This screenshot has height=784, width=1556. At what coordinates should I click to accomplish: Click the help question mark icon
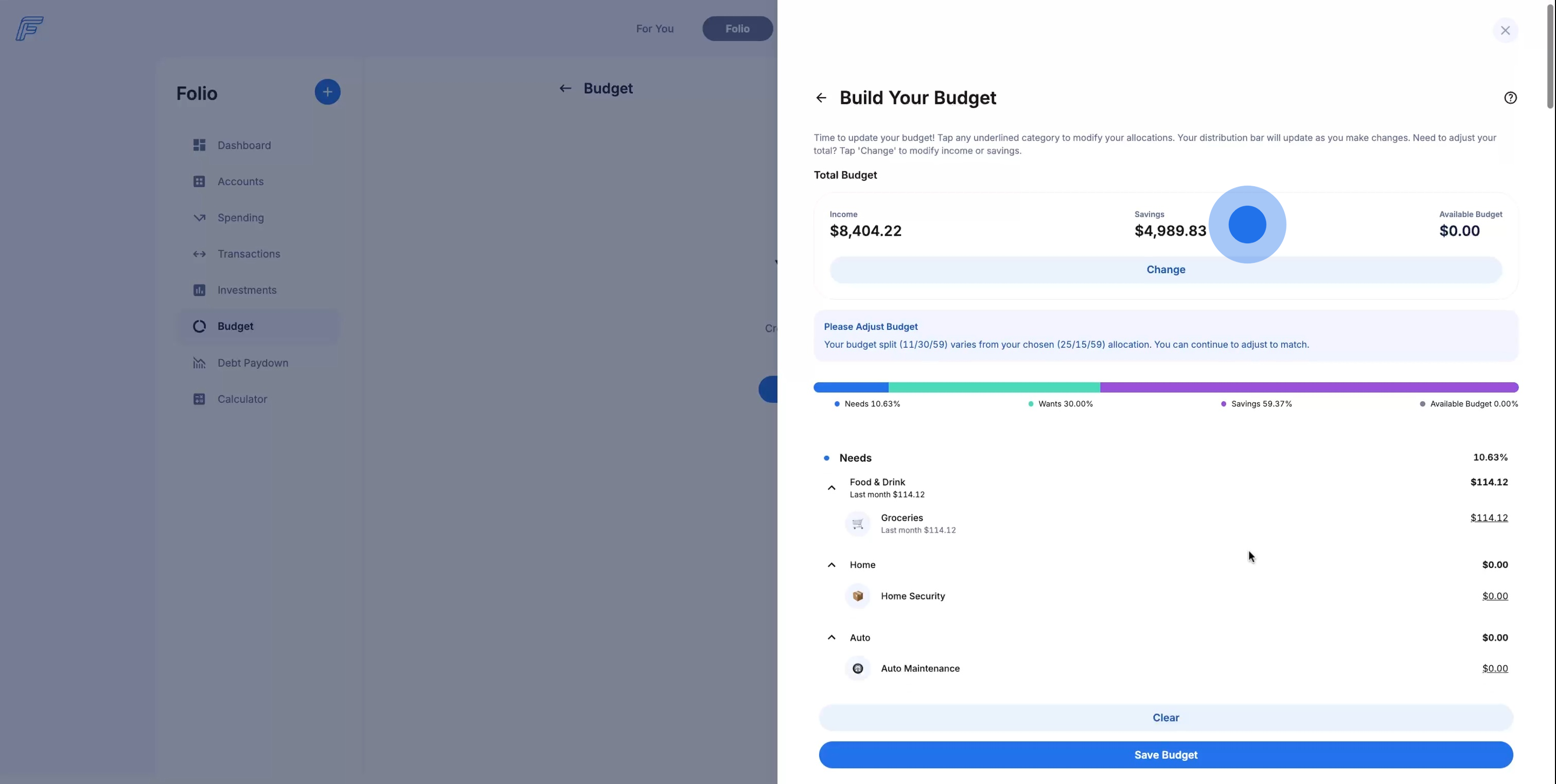1510,98
